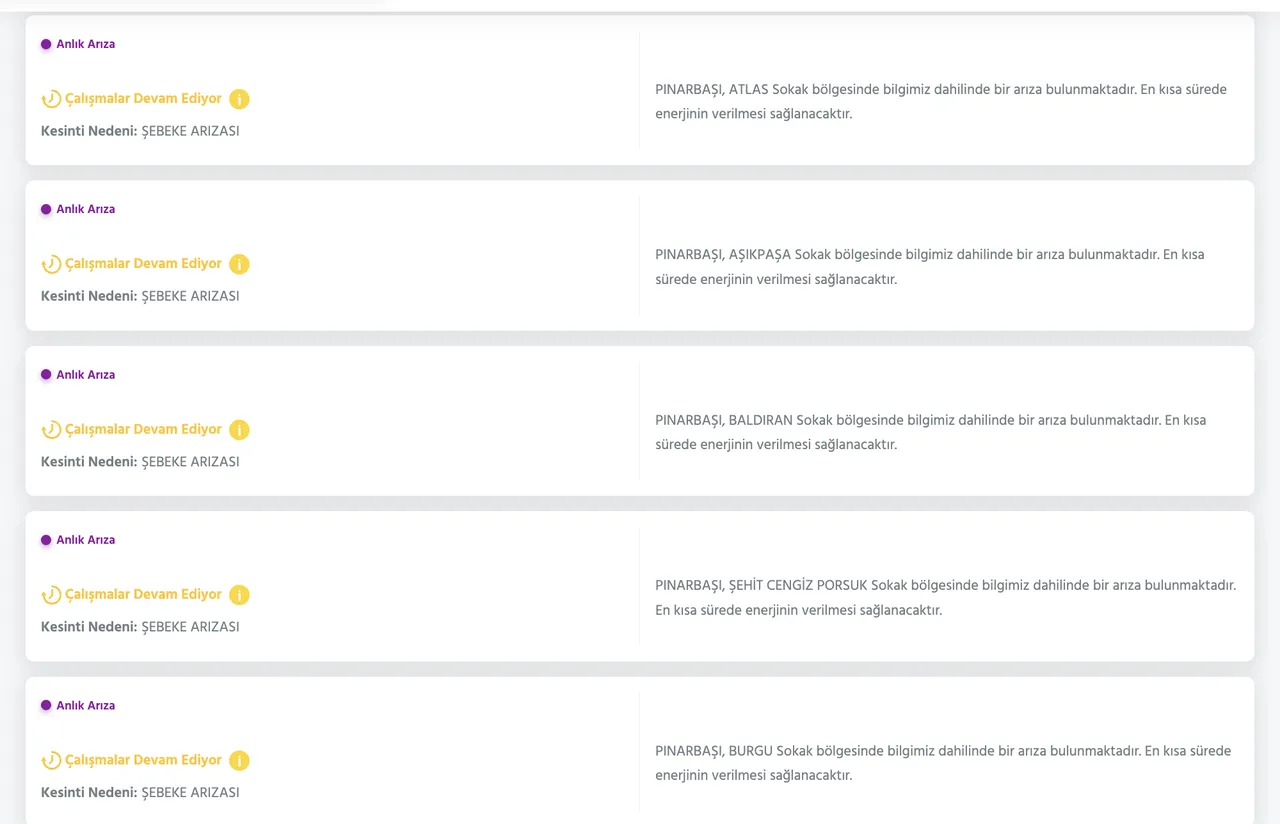This screenshot has height=824, width=1280.
Task: Click "Çalışmalar Devam Ediyor" in the AŞIKPAŞA card
Action: pyautogui.click(x=143, y=264)
